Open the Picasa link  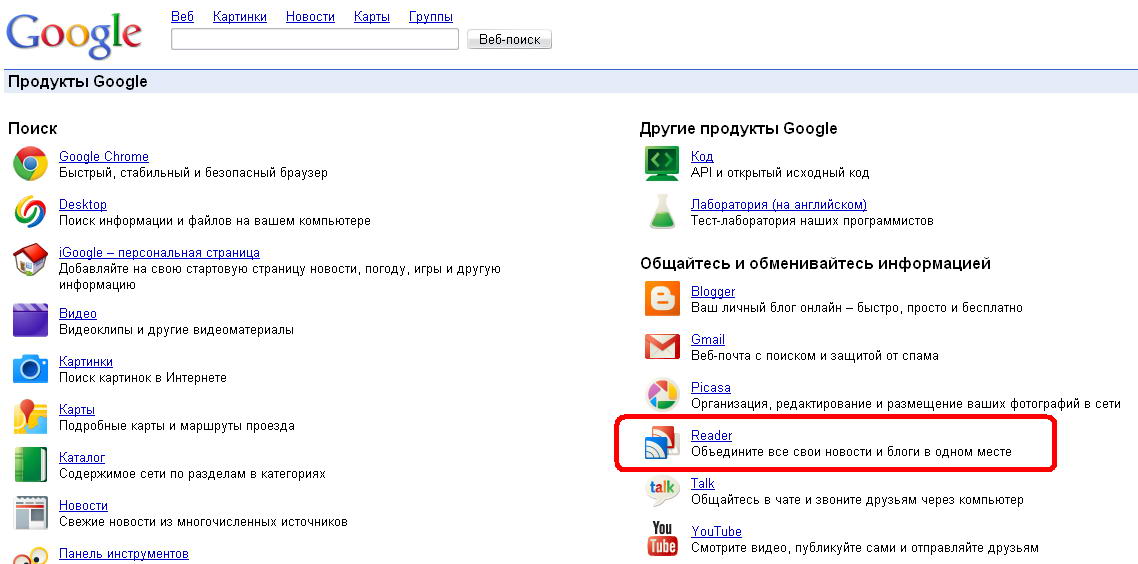711,388
